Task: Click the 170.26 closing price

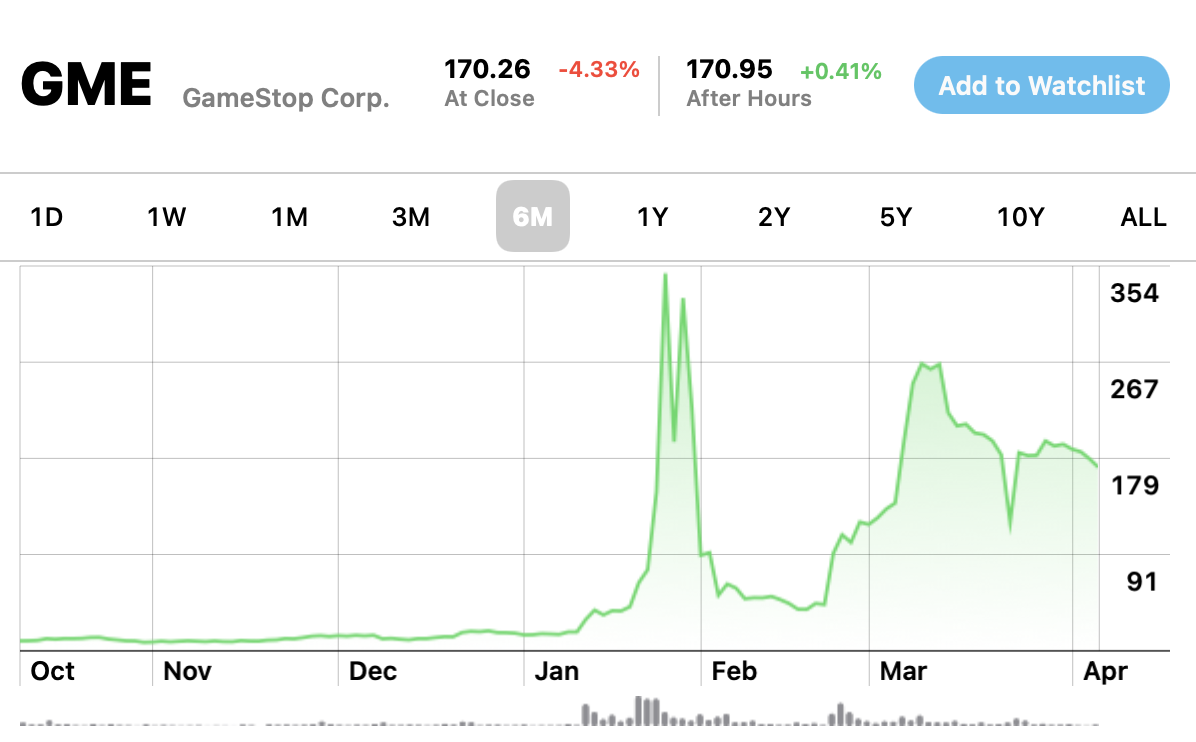Action: coord(488,69)
